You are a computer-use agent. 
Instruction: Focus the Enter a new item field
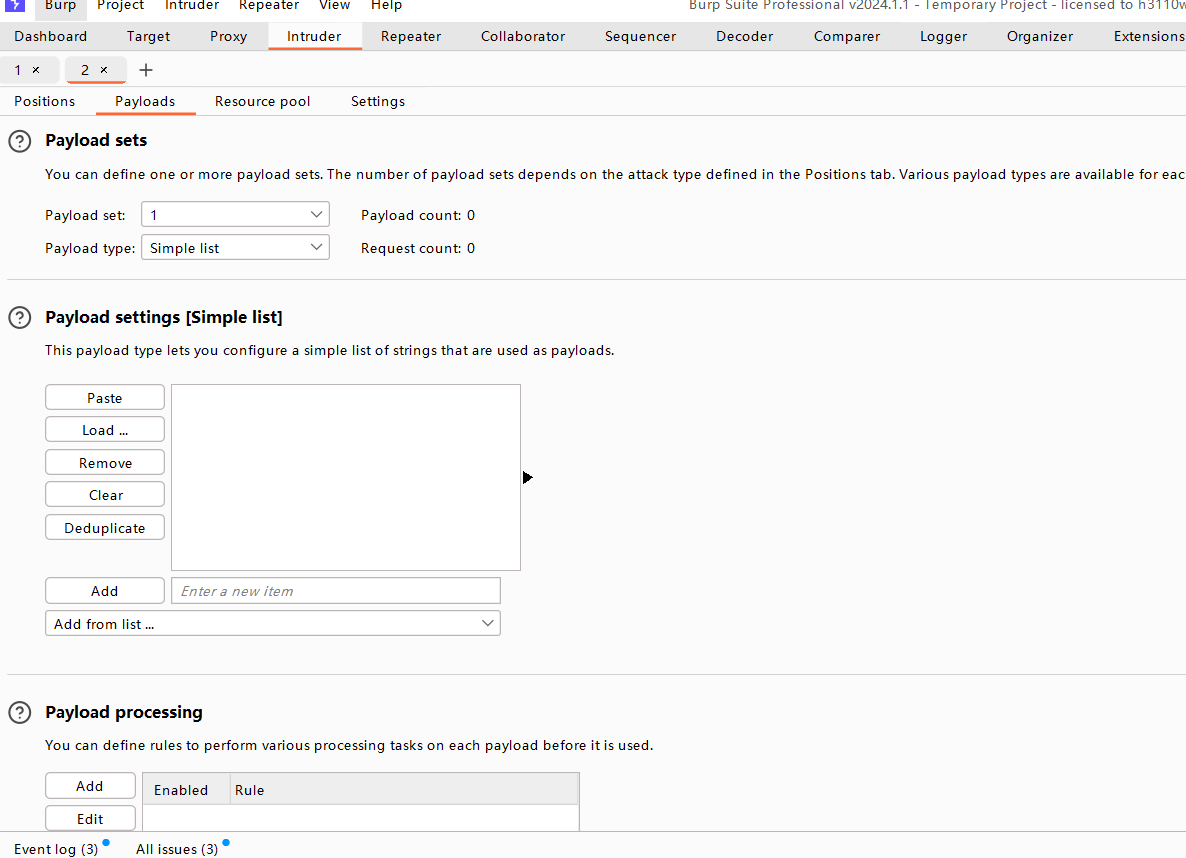[335, 591]
